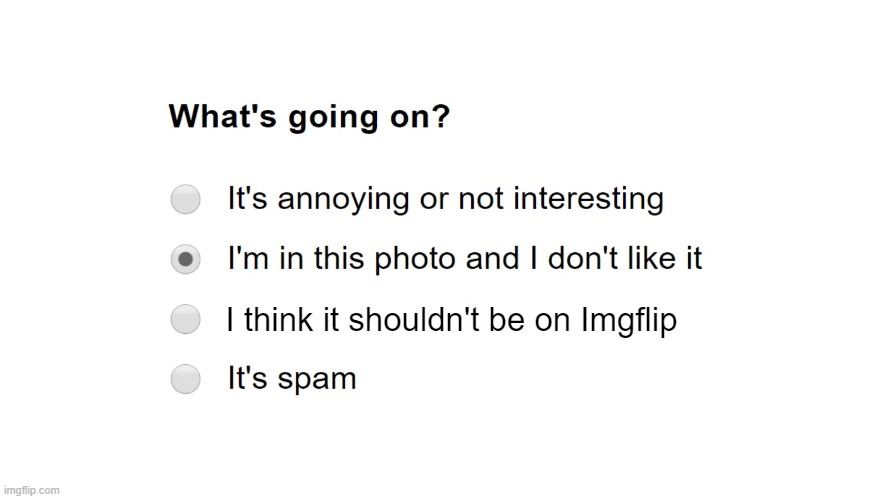Select the "shouldn't be on Imgflip" radio button

pyautogui.click(x=185, y=321)
